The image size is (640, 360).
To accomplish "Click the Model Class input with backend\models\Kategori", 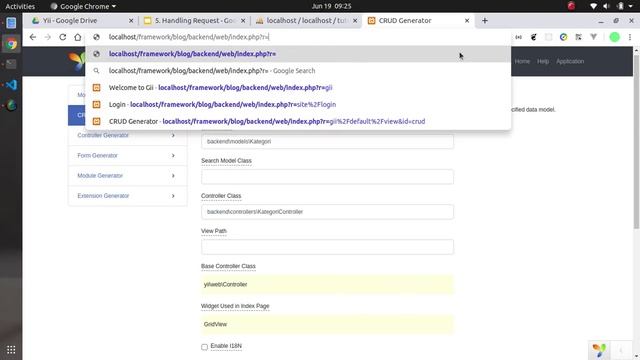I will point(327,142).
